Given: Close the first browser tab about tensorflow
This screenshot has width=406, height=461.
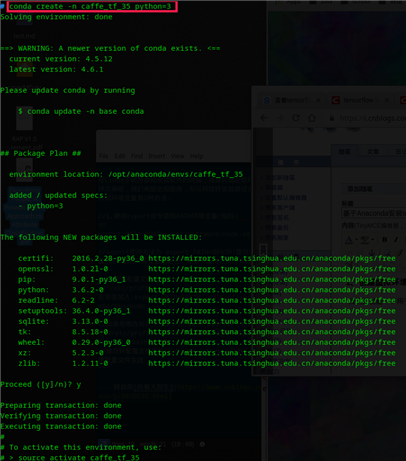Looking at the screenshot, I should coord(318,100).
